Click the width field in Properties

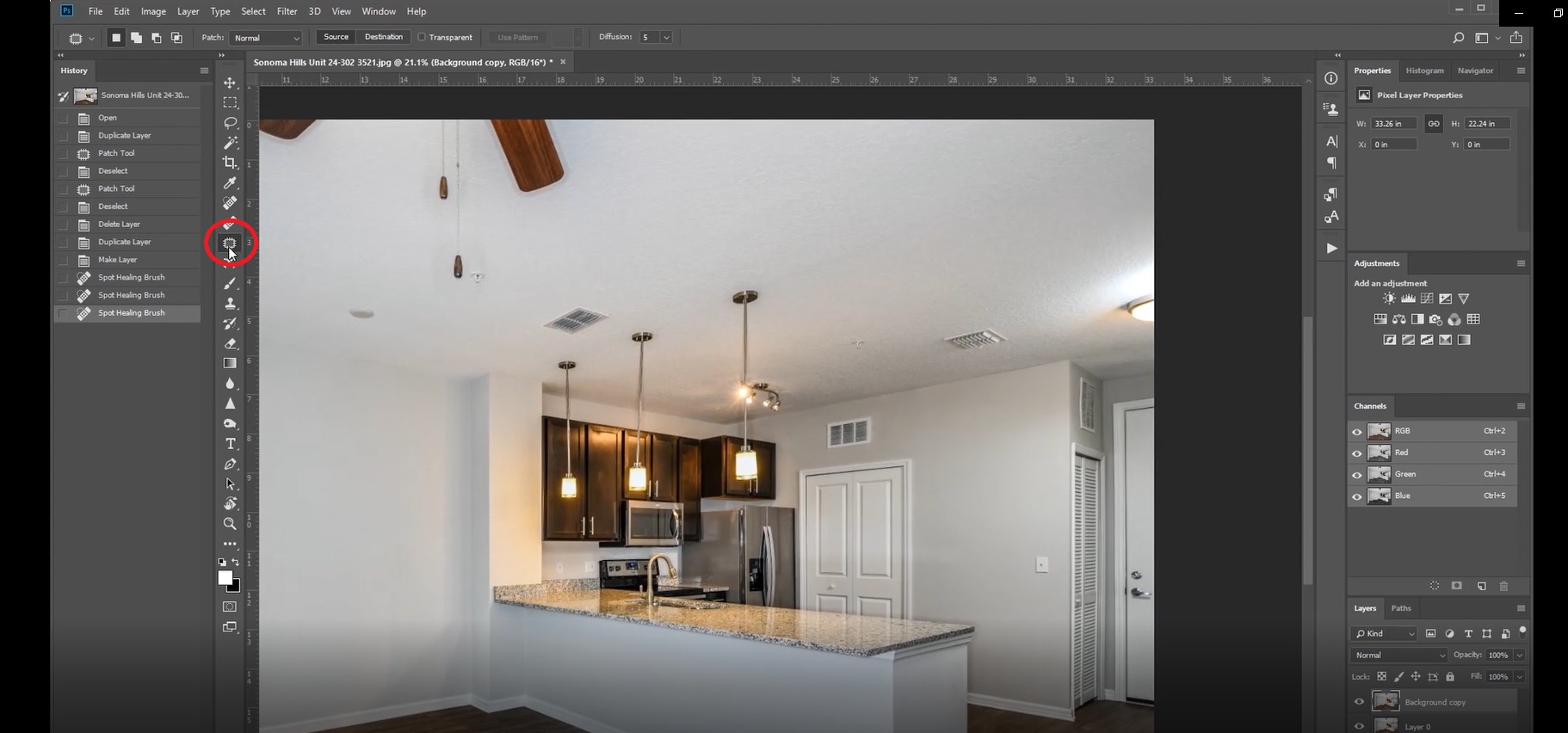[1394, 124]
